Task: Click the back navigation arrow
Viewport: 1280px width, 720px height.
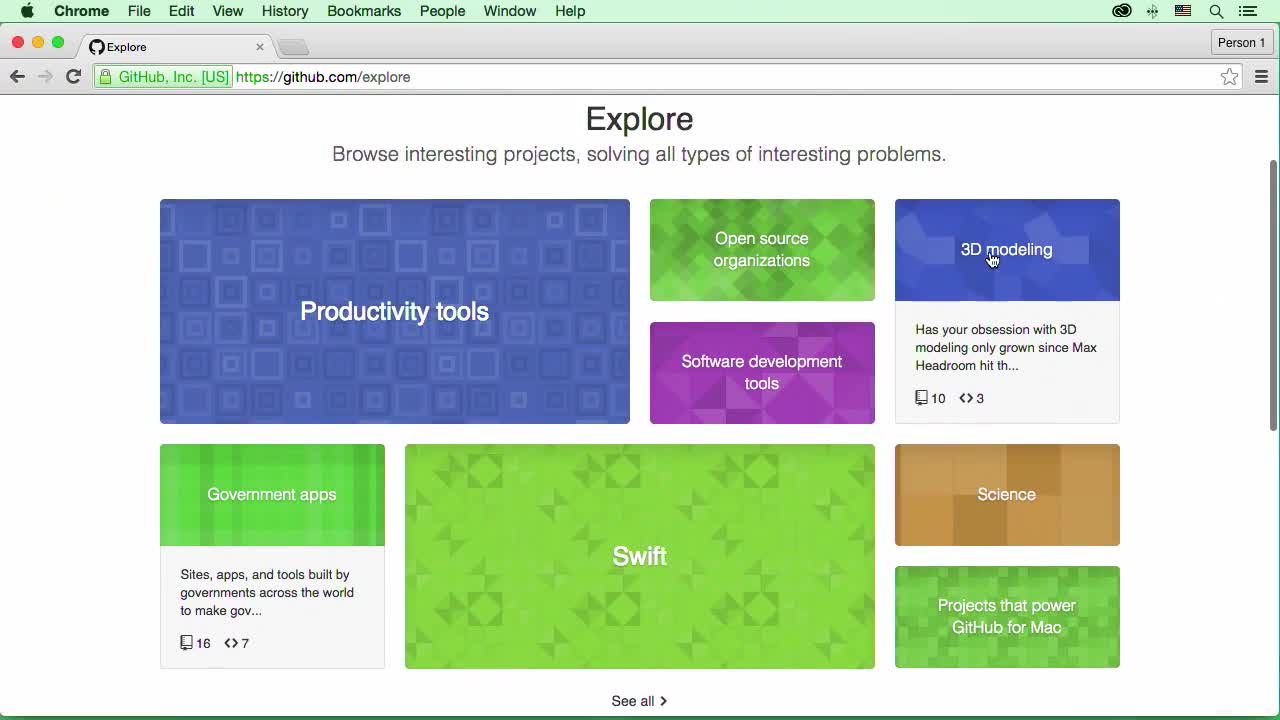Action: coord(17,76)
